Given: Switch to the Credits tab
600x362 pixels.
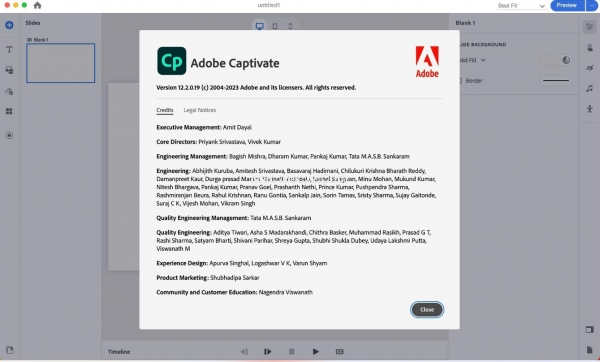Looking at the screenshot, I should pyautogui.click(x=165, y=110).
